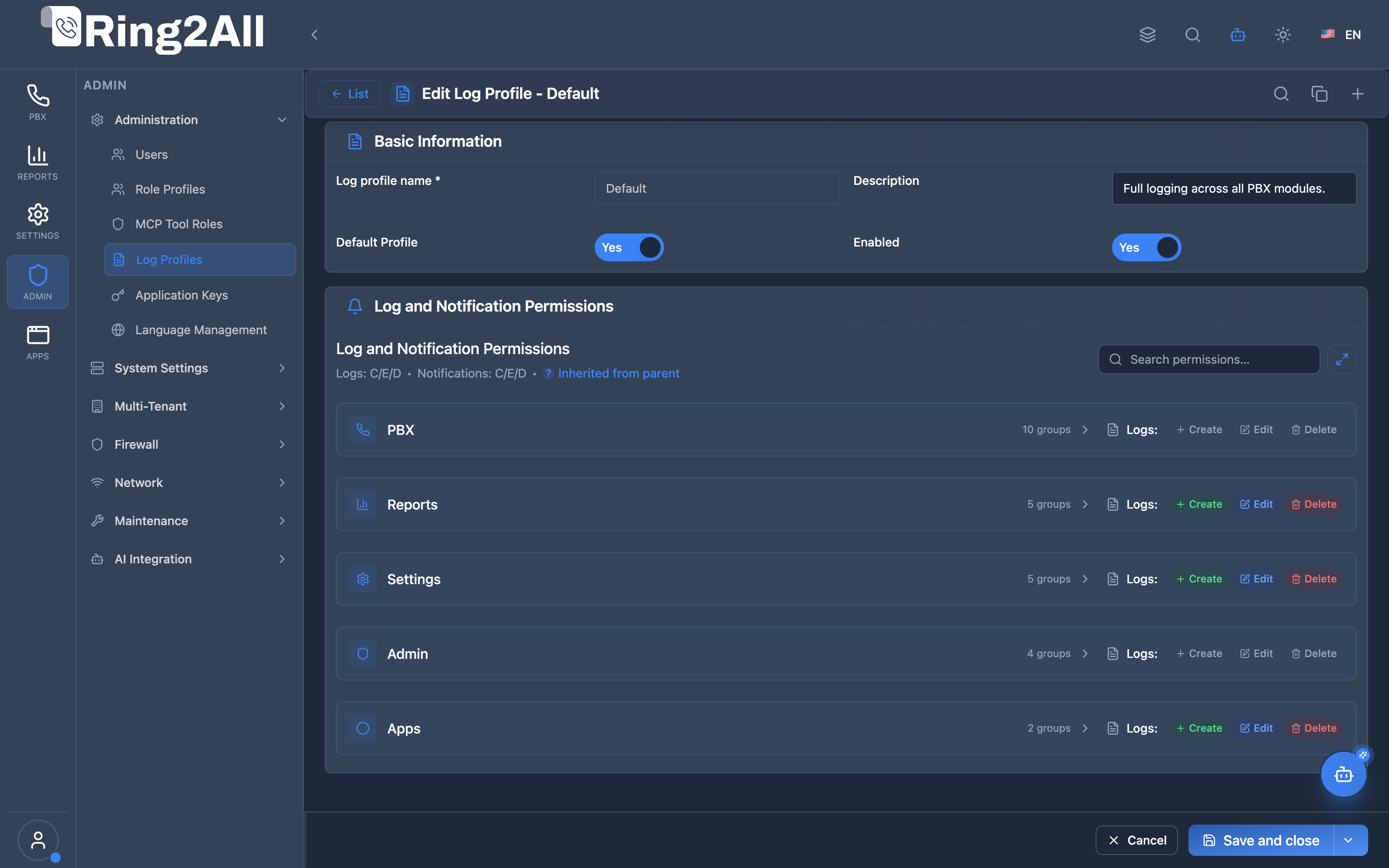Switch language via EN selector

pos(1341,35)
